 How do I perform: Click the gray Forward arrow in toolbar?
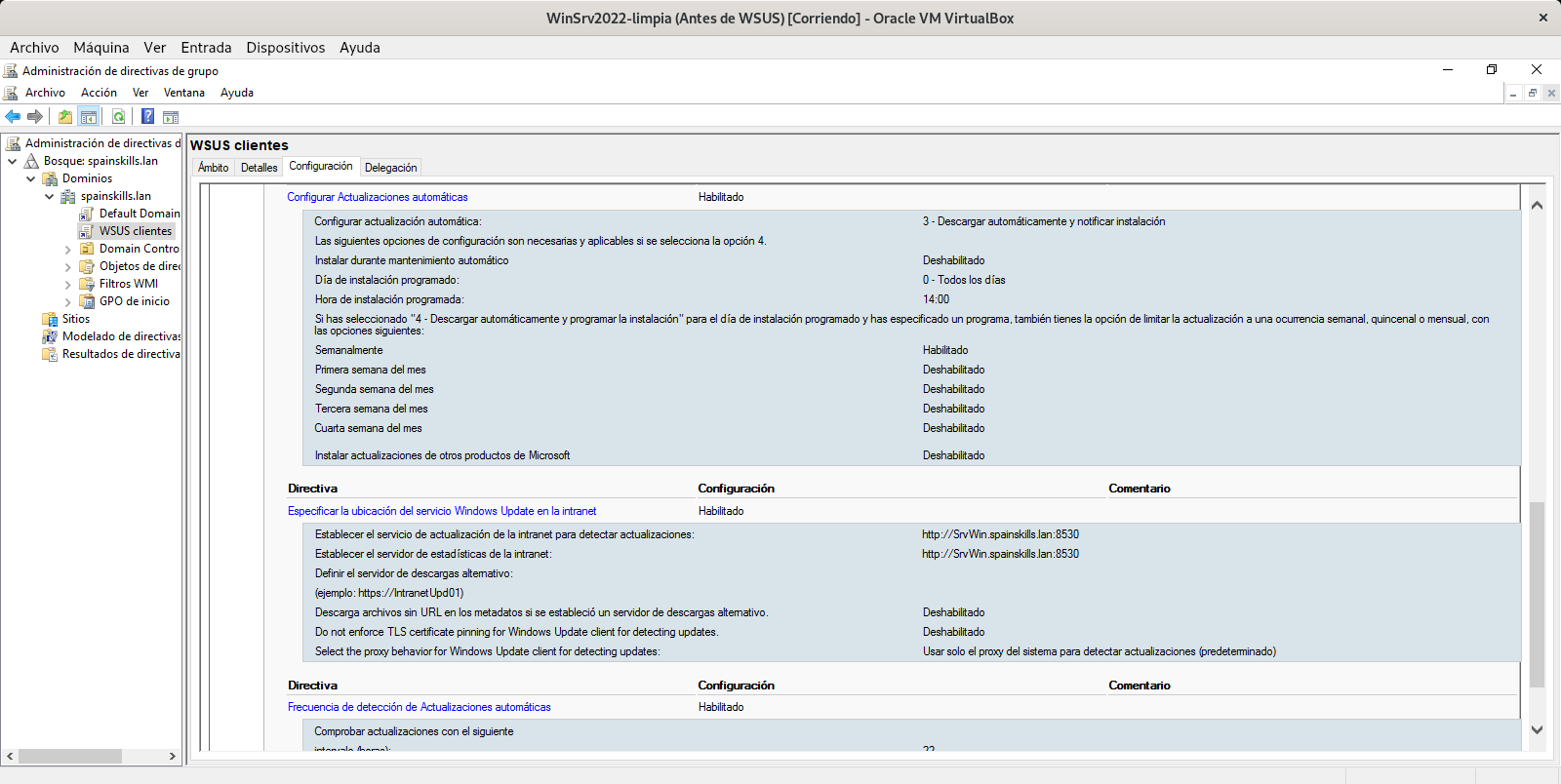pos(35,117)
